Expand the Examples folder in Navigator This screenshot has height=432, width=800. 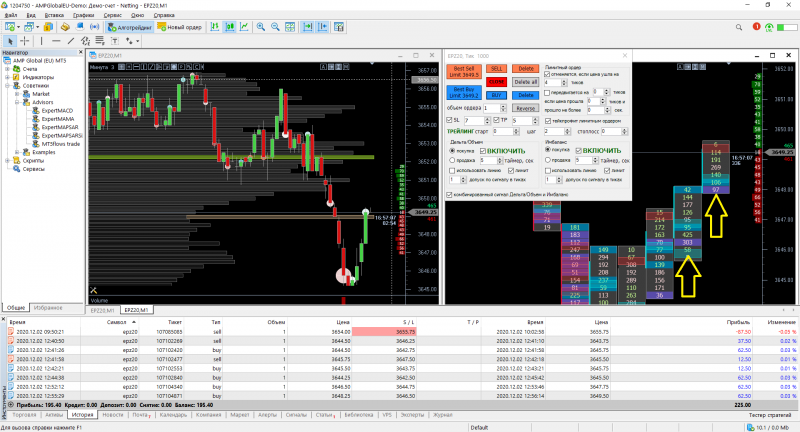(x=17, y=152)
